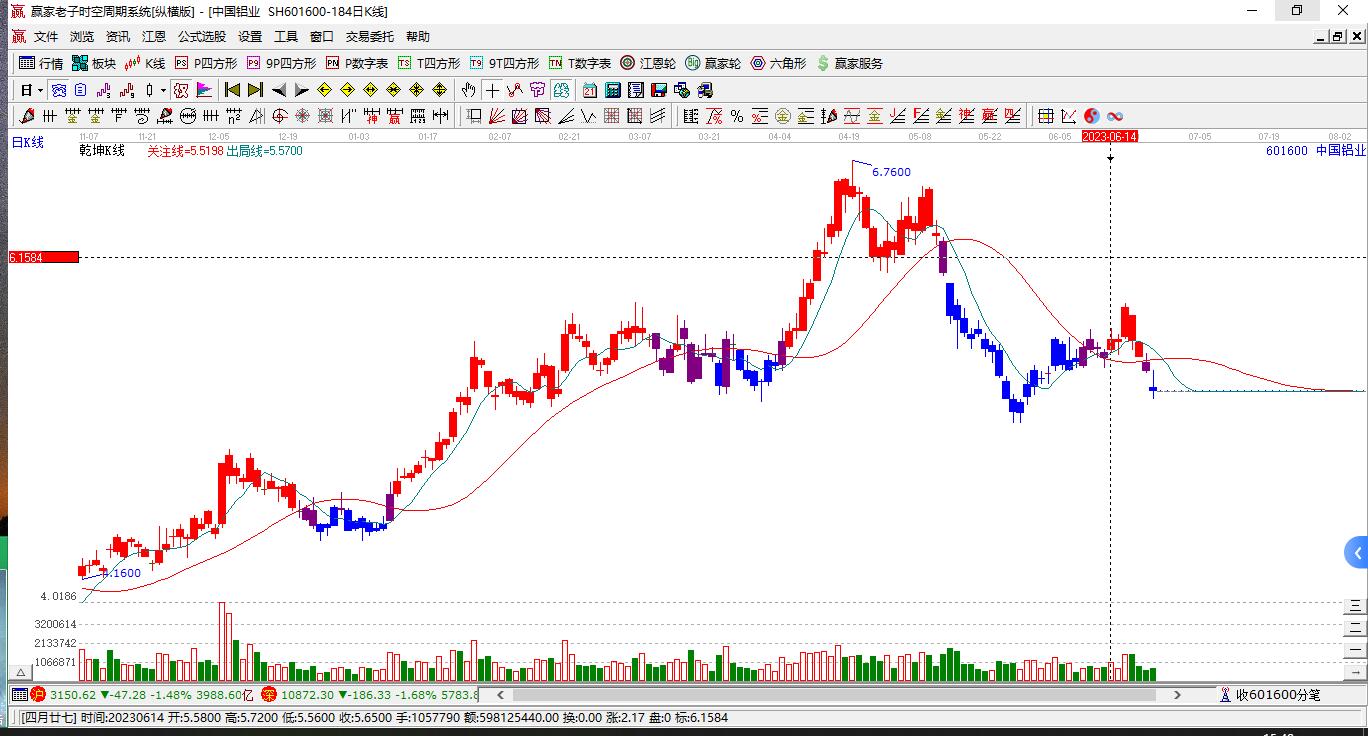The height and width of the screenshot is (736, 1368).
Task: Open the calendar icon numbered 21
Action: (x=590, y=90)
